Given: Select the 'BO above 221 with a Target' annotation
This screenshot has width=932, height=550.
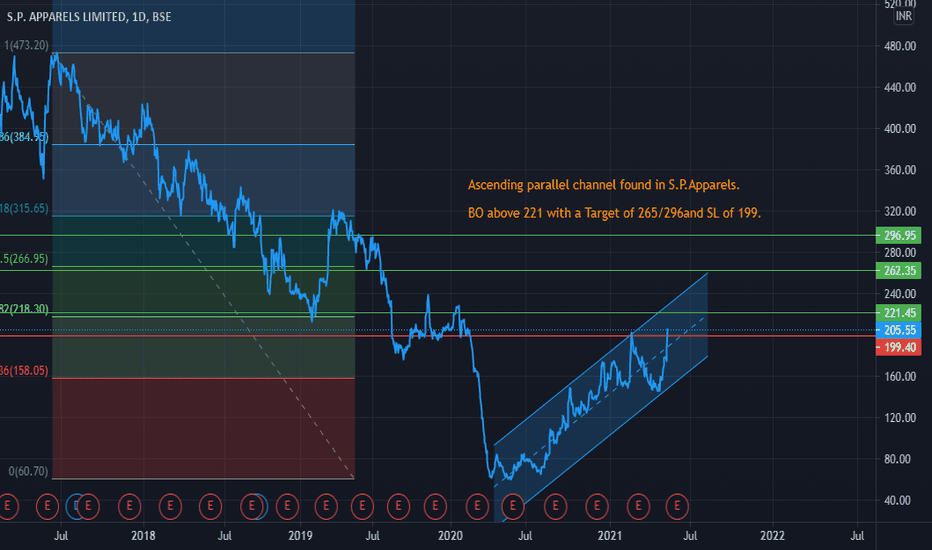Looking at the screenshot, I should [x=614, y=213].
